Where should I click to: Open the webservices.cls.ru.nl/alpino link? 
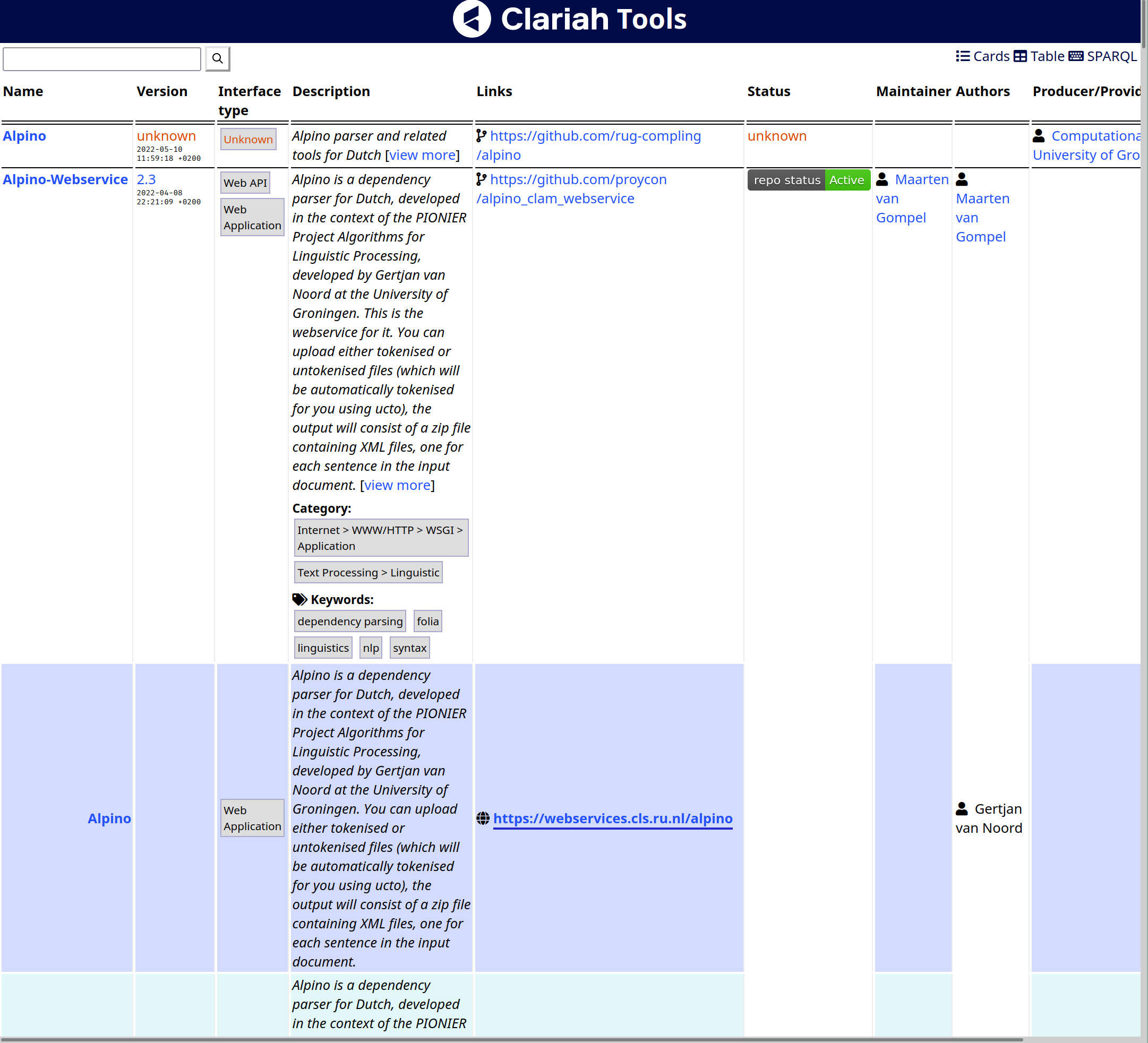click(612, 818)
